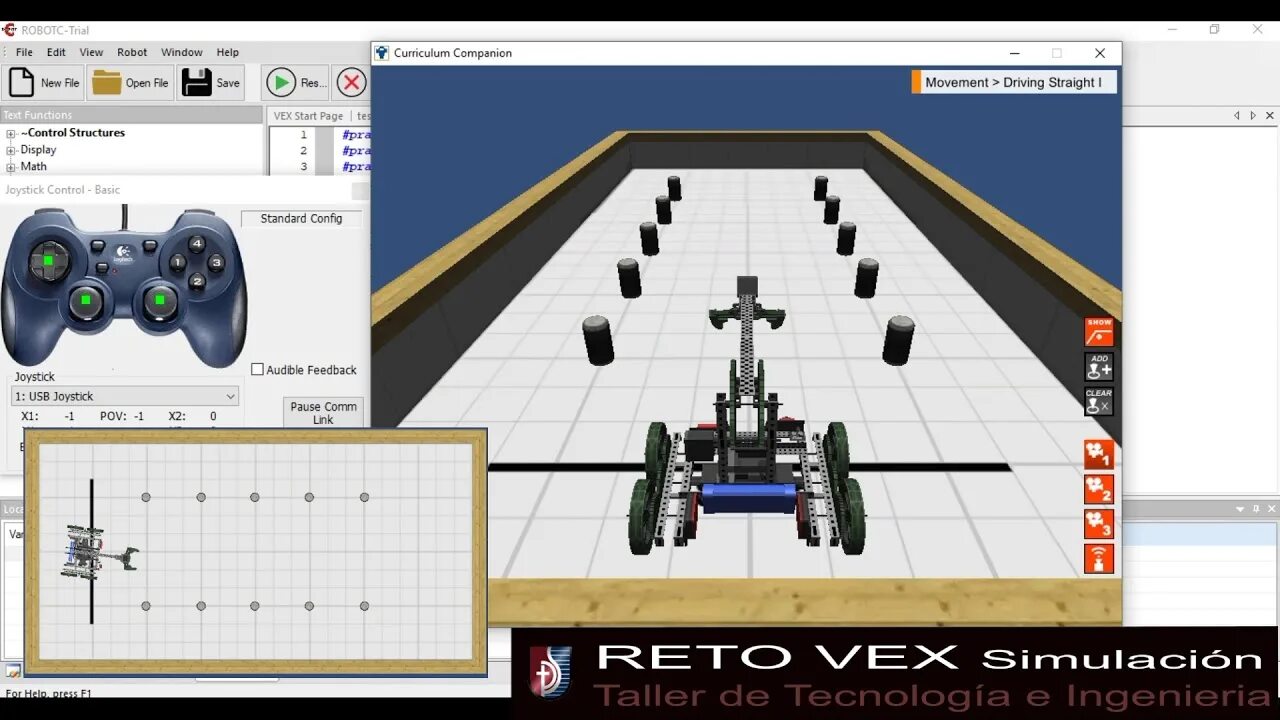Screen dimensions: 1280x720
Task: Expand the Display tree node
Action: (x=11, y=150)
